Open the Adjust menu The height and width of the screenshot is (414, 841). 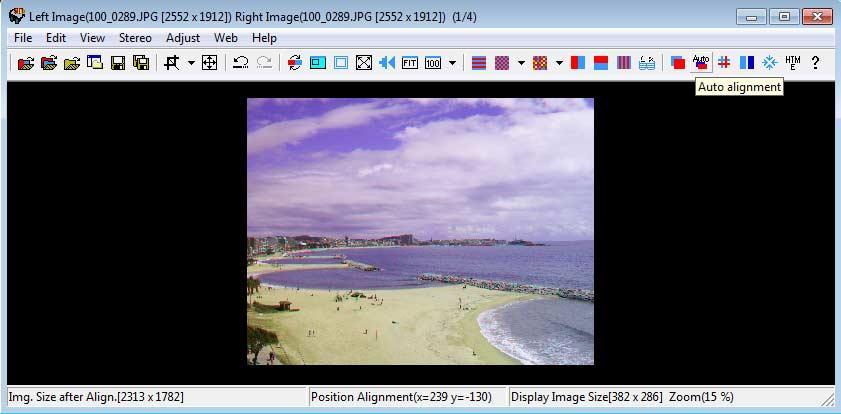pos(183,38)
